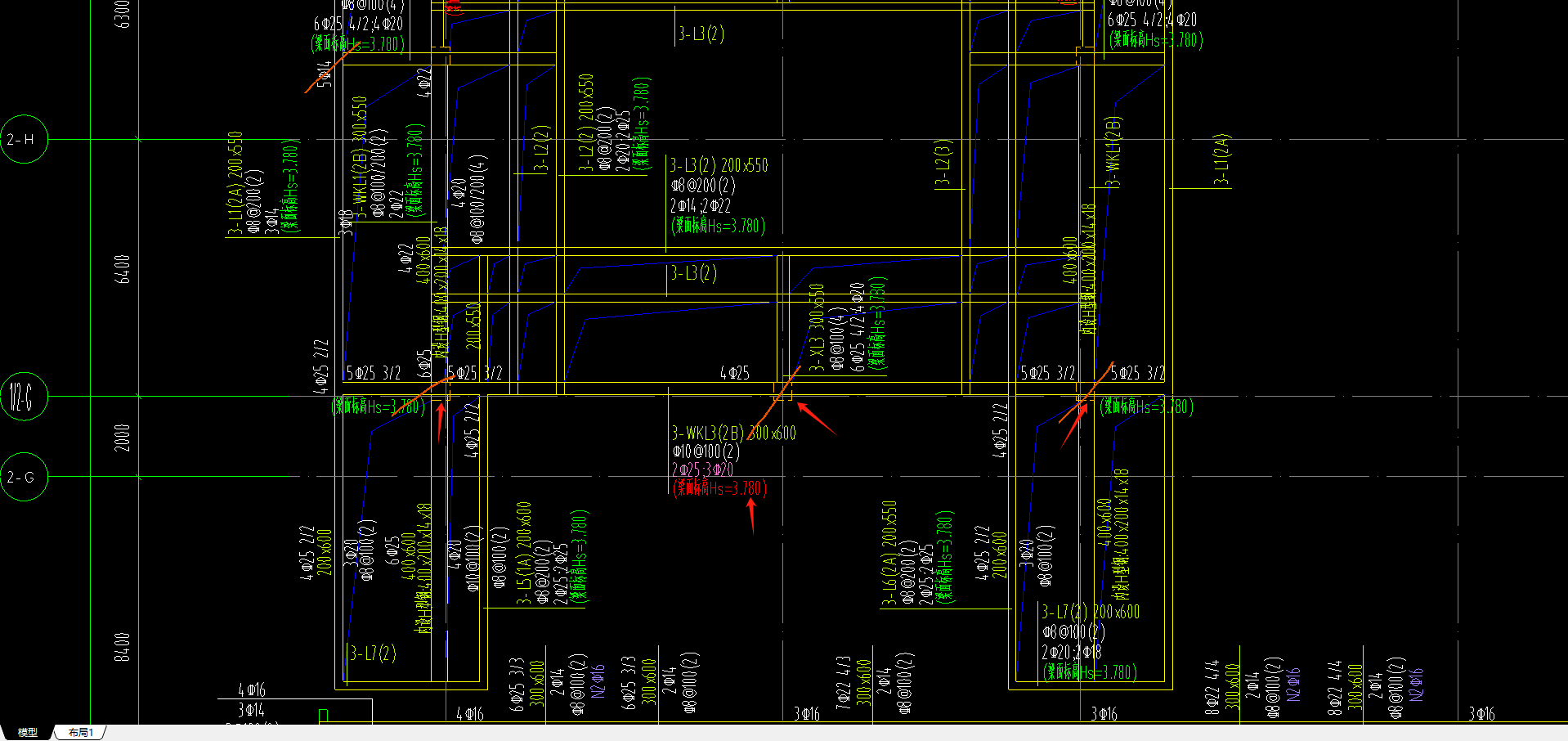
Task: Select rebar text 2Φ20;2Φ18
Action: click(1072, 652)
